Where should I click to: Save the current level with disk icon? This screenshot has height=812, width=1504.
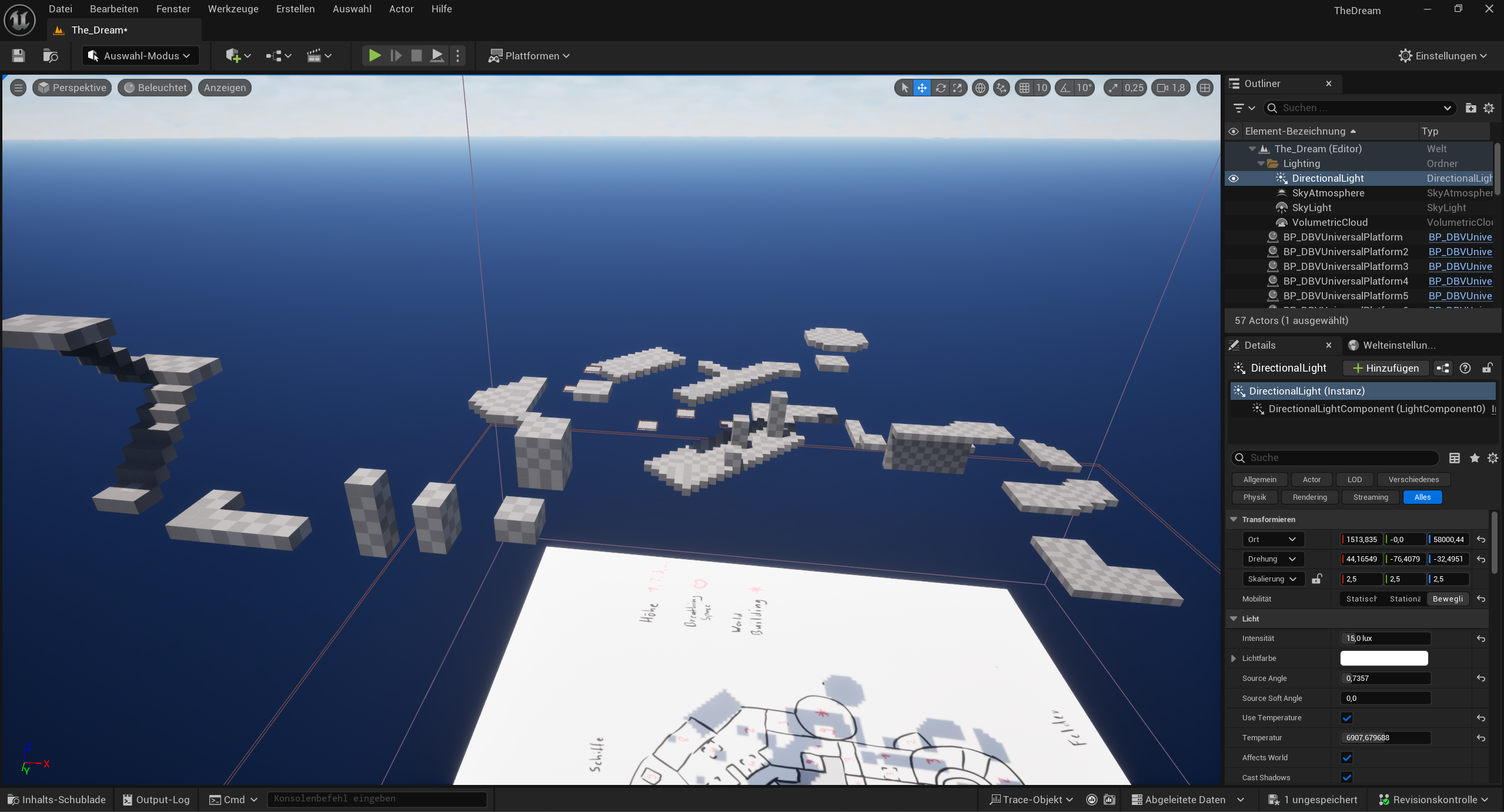pos(18,56)
